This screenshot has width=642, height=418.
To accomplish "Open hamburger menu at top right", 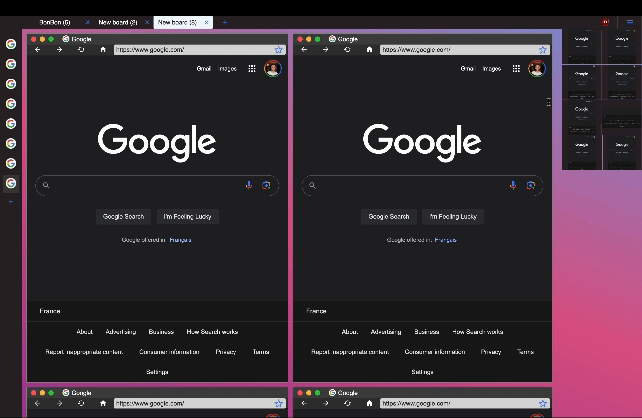I will coord(630,22).
